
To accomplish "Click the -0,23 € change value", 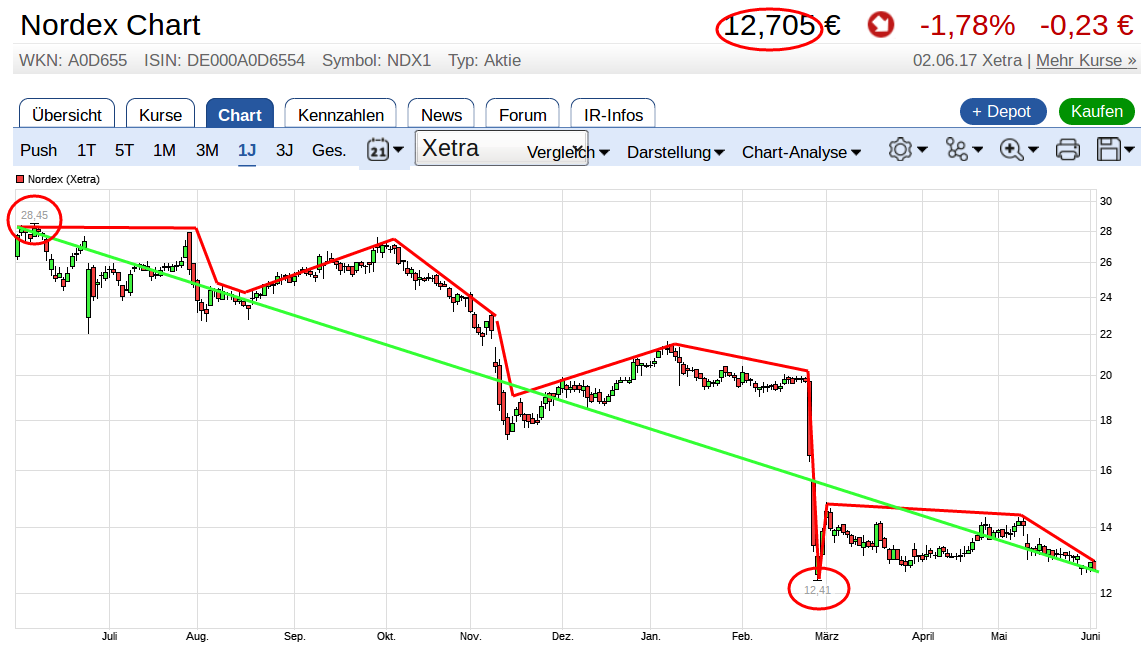I will [x=1086, y=26].
